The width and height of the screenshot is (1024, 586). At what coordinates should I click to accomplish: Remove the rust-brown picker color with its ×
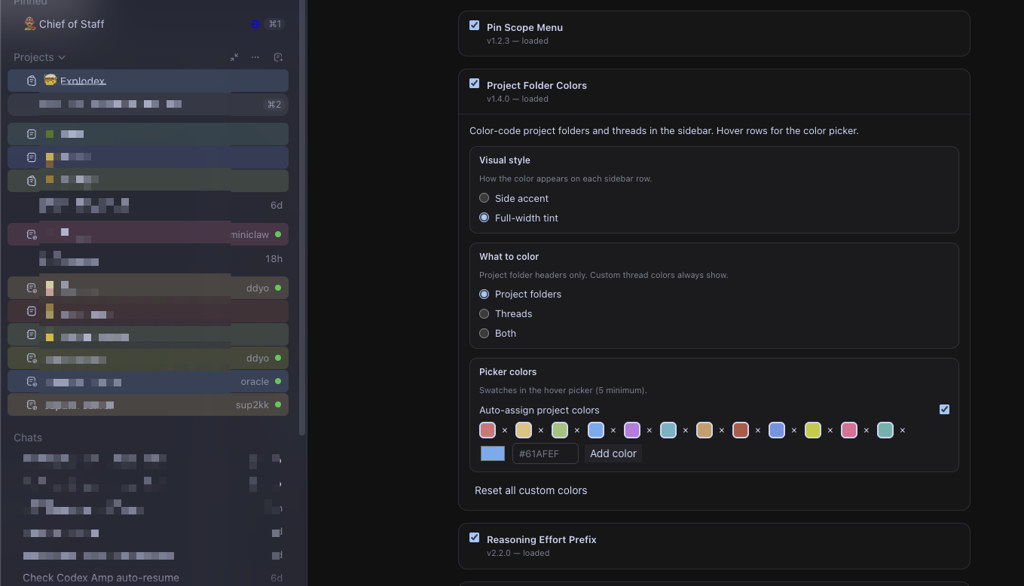click(x=758, y=431)
